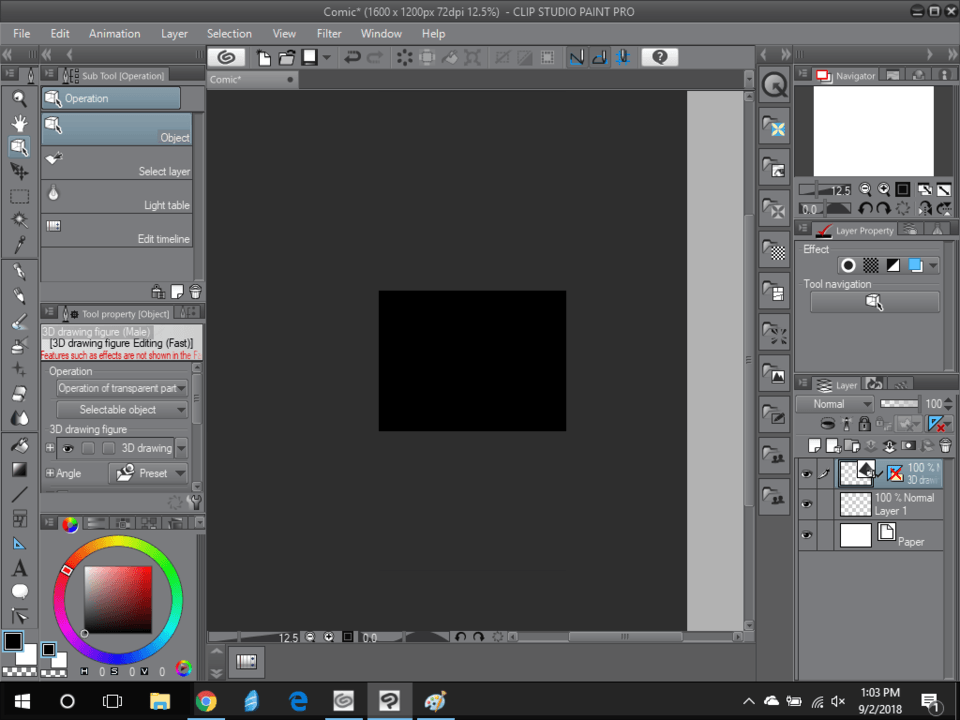Viewport: 960px width, 720px height.
Task: Open Windows Task View
Action: click(112, 701)
